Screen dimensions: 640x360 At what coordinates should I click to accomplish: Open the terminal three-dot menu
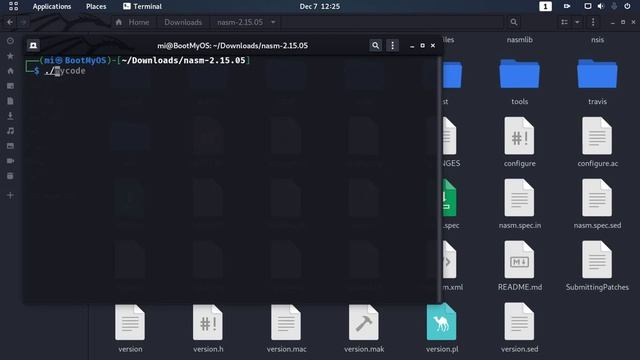(x=392, y=45)
